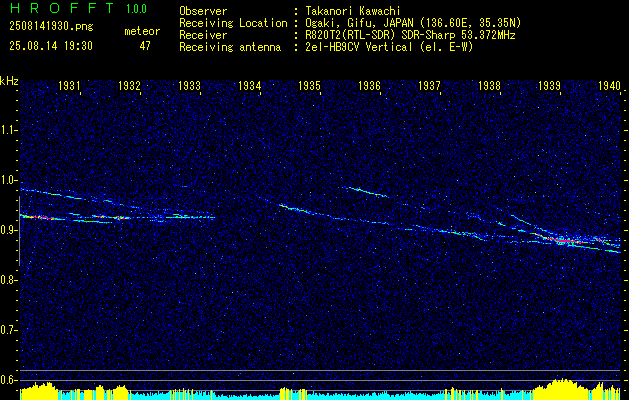Viewport: 629px width, 400px height.
Task: Click the 1940 time marker
Action: click(x=609, y=85)
